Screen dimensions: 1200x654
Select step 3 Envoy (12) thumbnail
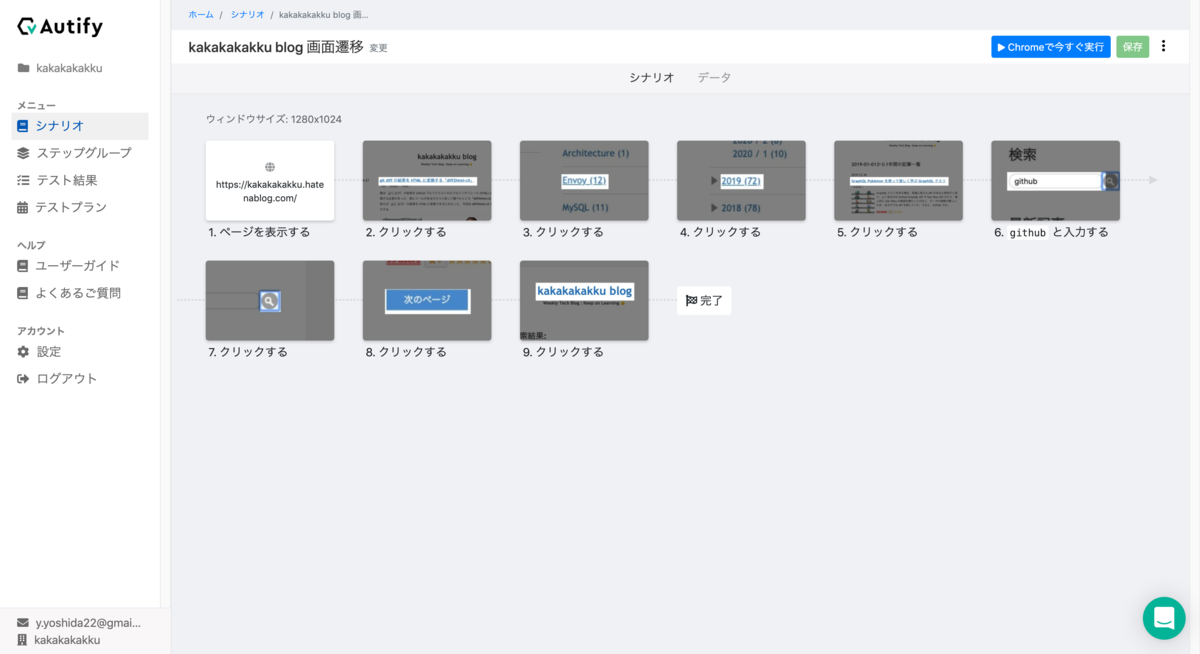(584, 180)
